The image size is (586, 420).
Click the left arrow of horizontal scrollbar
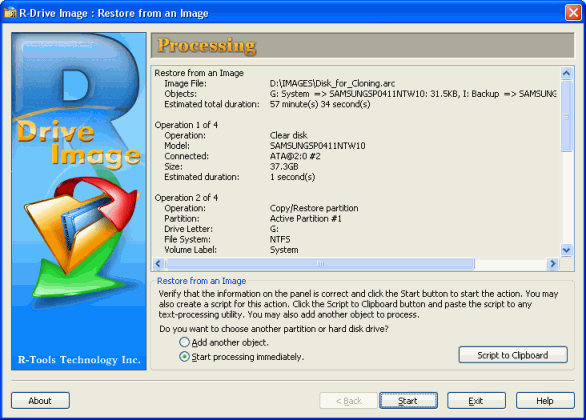pyautogui.click(x=158, y=264)
